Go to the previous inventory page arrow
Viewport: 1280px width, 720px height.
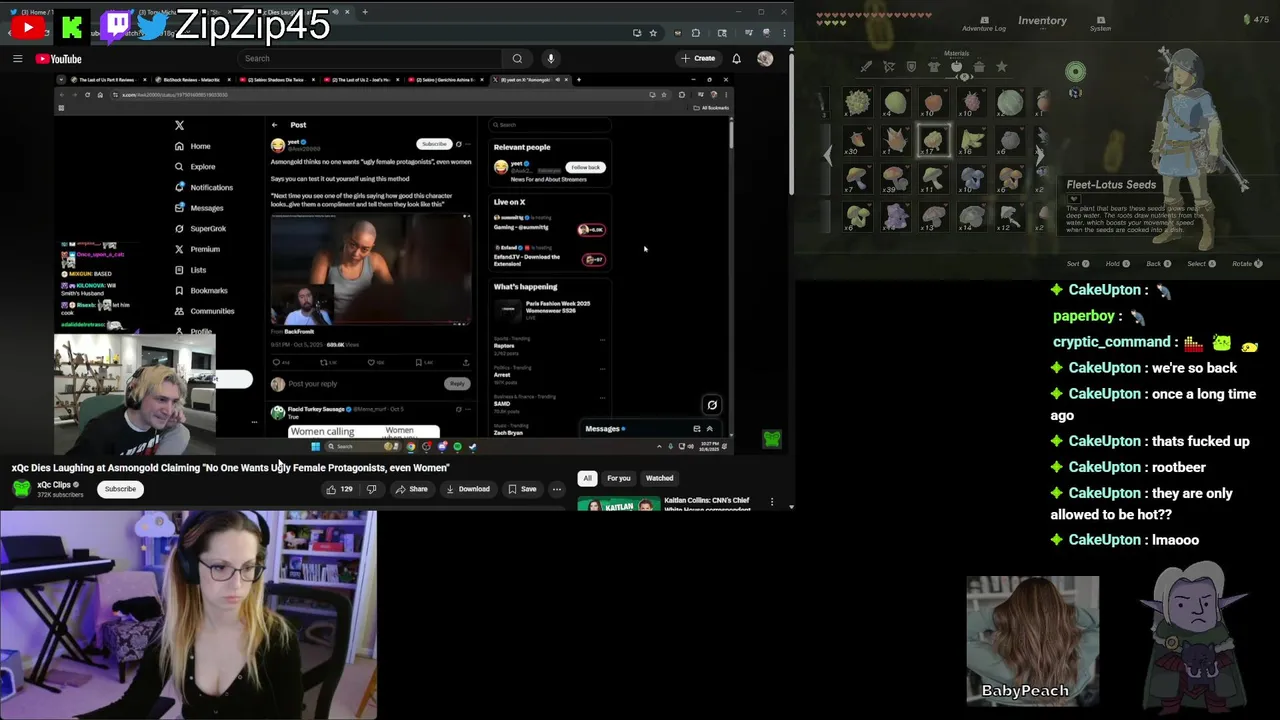click(827, 155)
